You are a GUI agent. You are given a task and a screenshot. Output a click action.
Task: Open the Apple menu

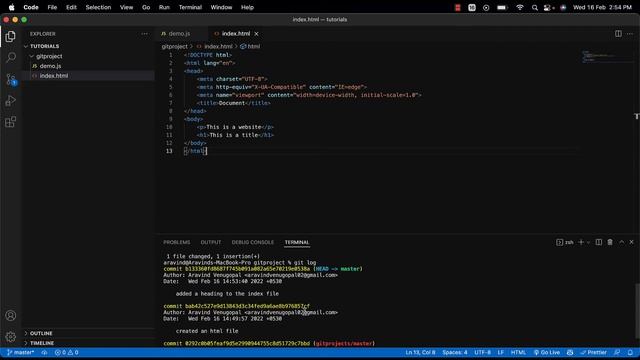tap(11, 7)
